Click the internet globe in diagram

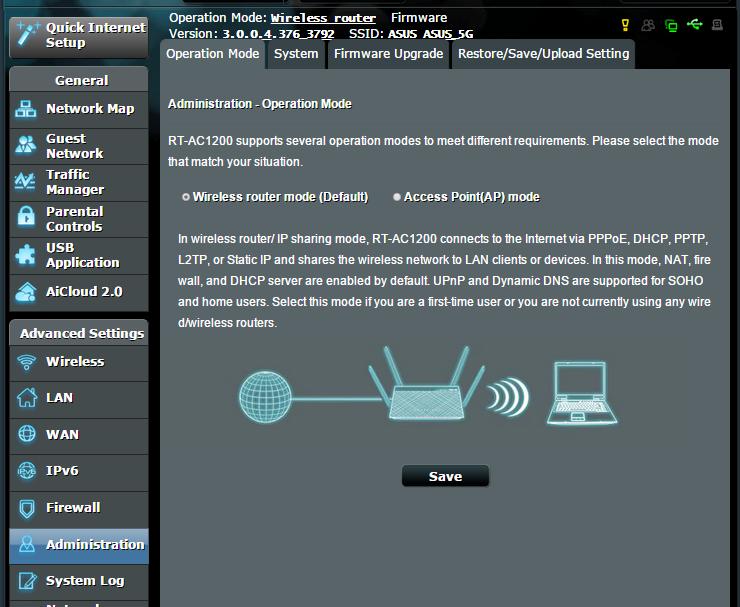coord(265,396)
